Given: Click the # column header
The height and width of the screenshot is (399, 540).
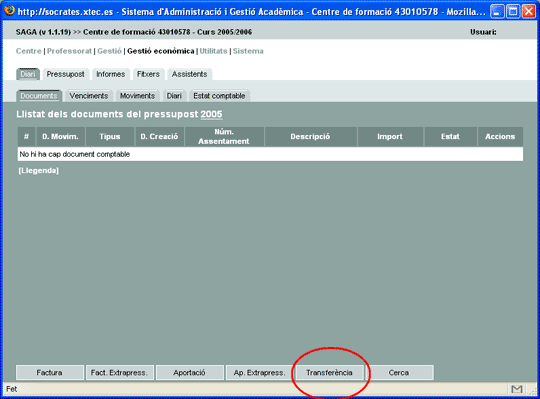Looking at the screenshot, I should click(x=26, y=137).
